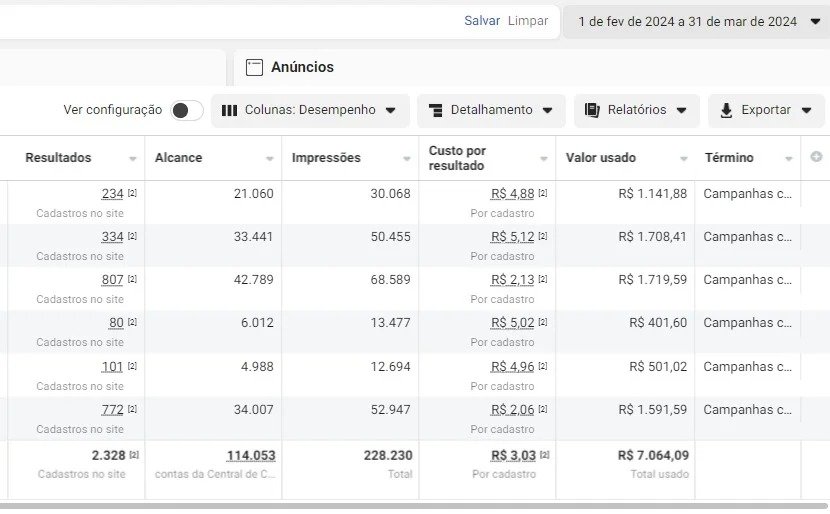Expand the Alcance column sort arrow

(269, 159)
